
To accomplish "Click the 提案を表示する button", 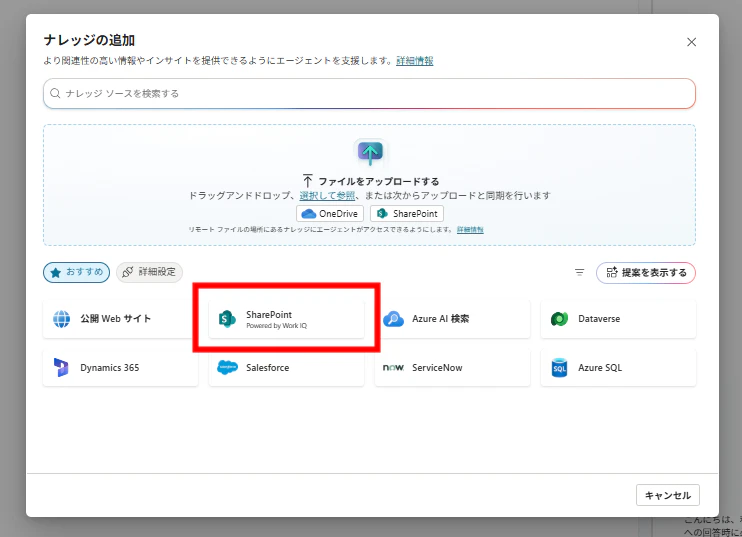I will pyautogui.click(x=645, y=273).
